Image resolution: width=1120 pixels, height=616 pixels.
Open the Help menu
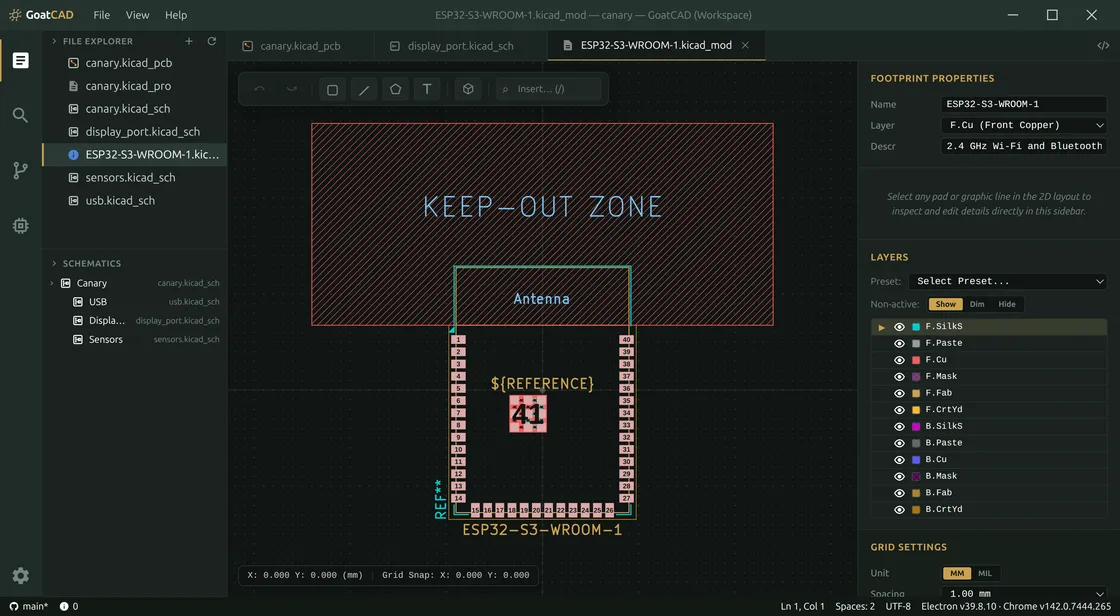click(176, 15)
